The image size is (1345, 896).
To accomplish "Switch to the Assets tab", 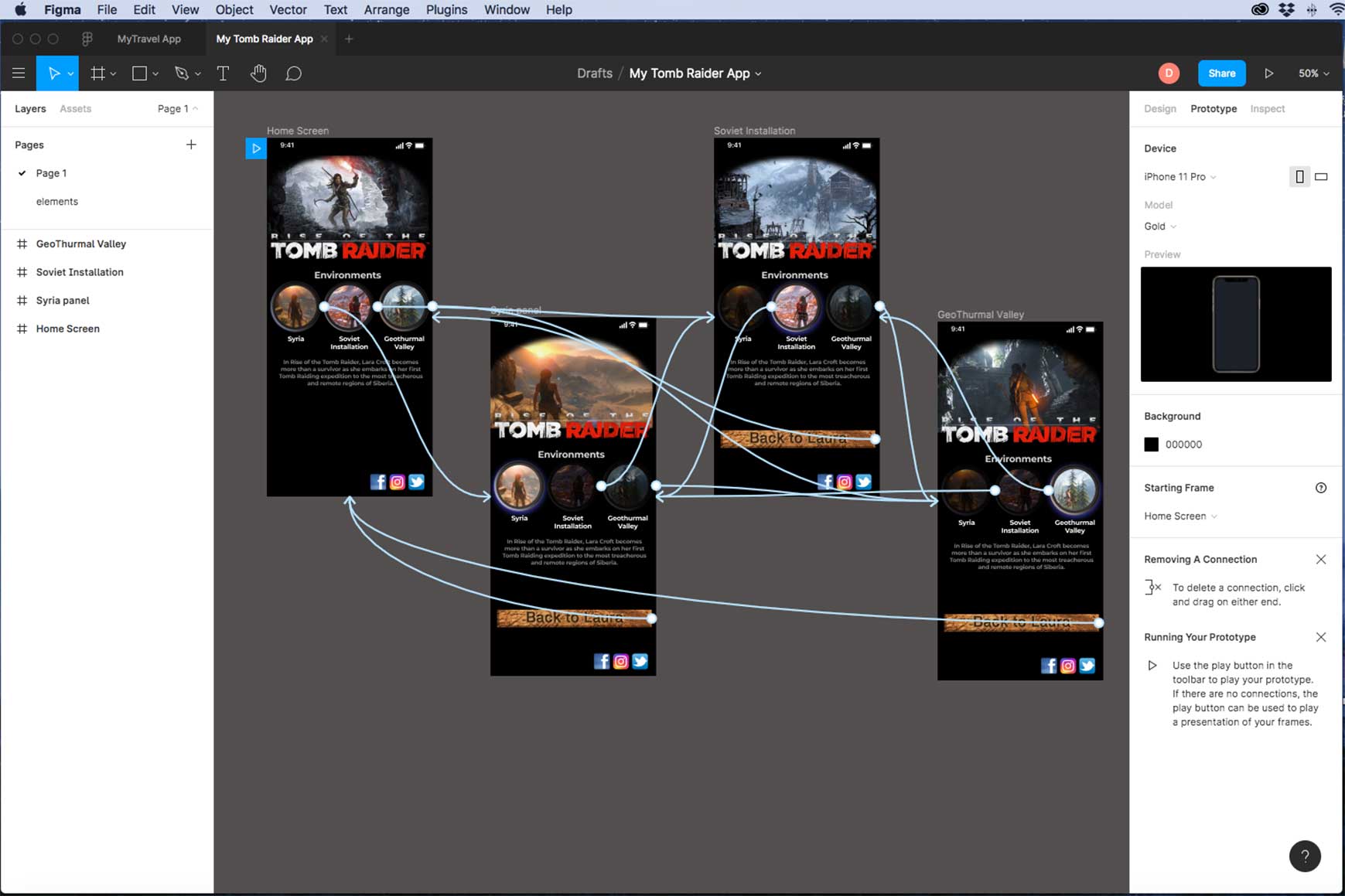I will (x=75, y=109).
